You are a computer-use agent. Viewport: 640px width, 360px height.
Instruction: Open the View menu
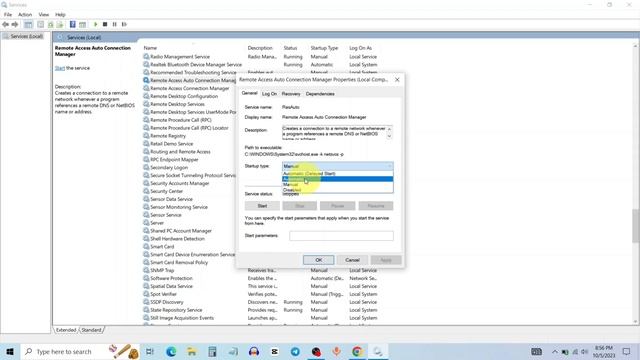click(x=44, y=15)
